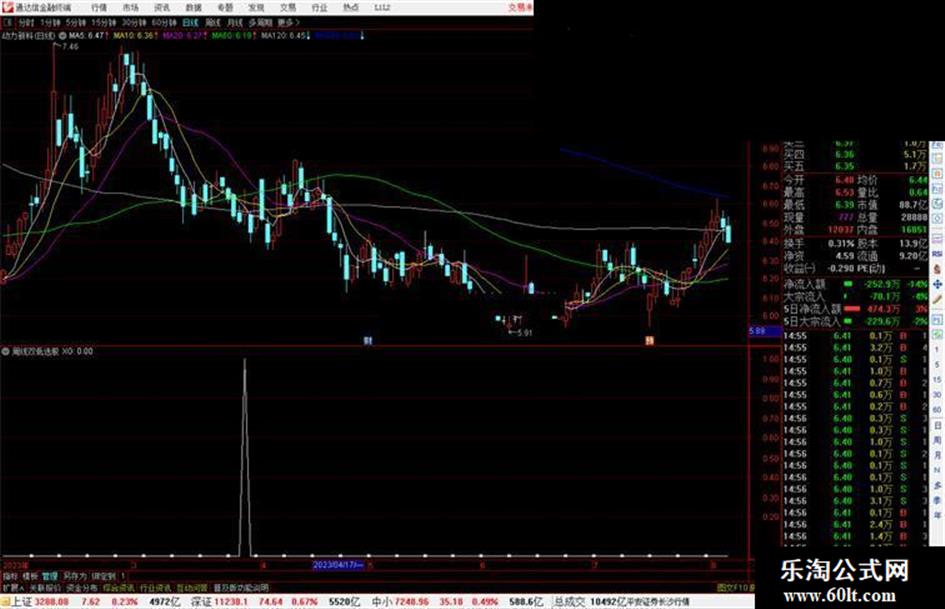Screen dimensions: 945x609
Task: Open the 互动问答 tab
Action: click(192, 587)
